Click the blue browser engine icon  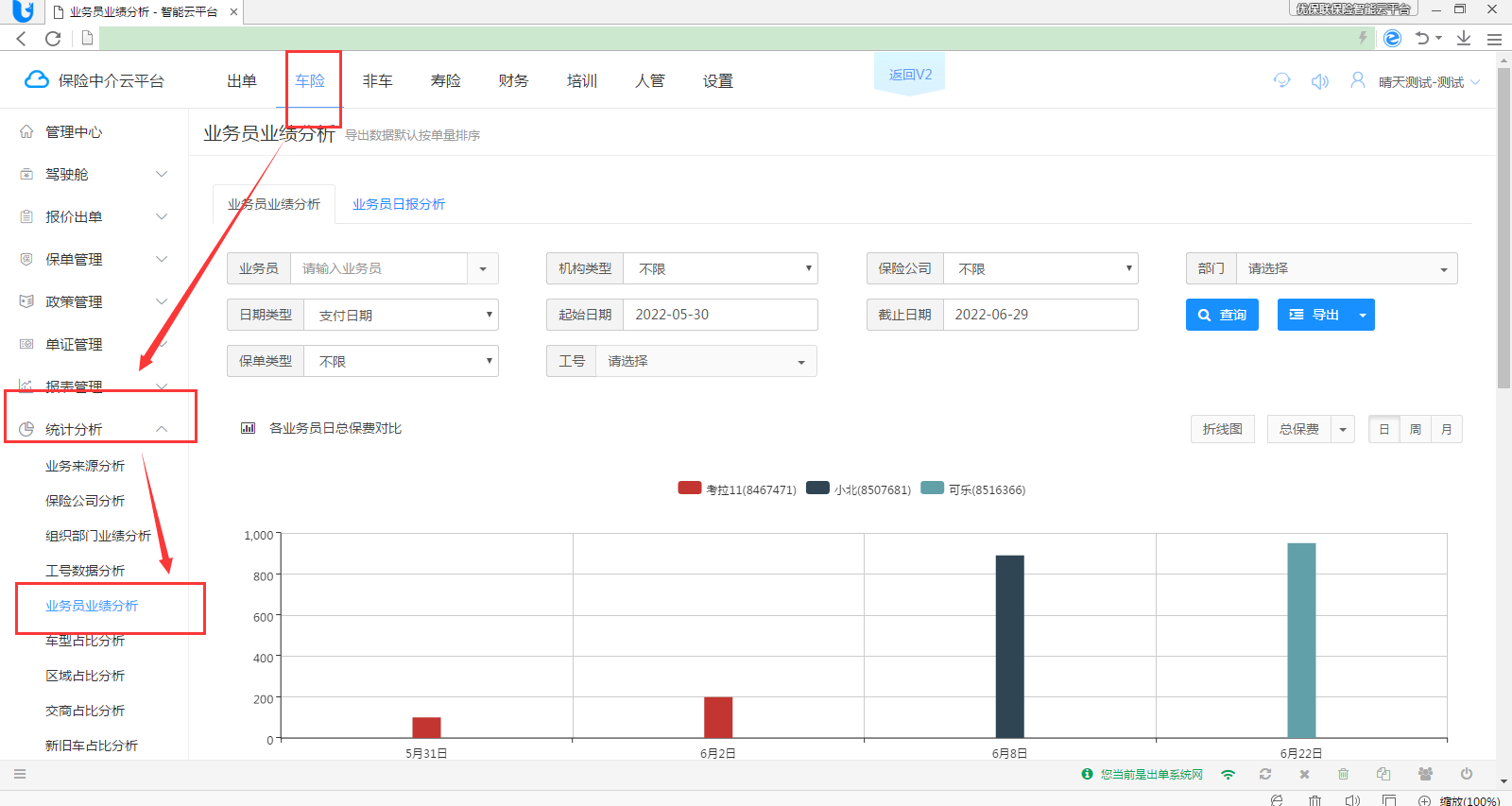click(x=1392, y=38)
